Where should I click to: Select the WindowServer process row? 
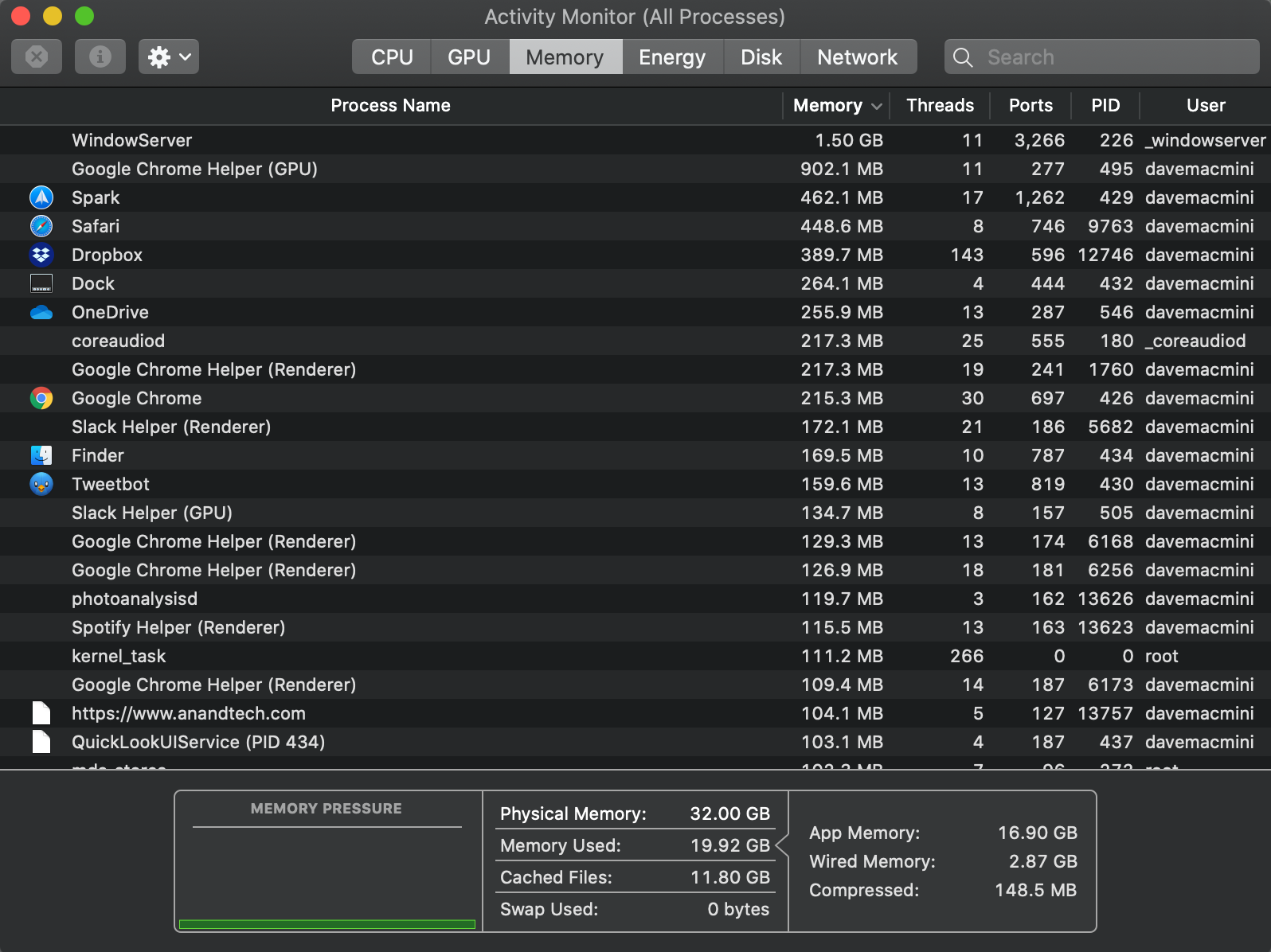pos(635,140)
